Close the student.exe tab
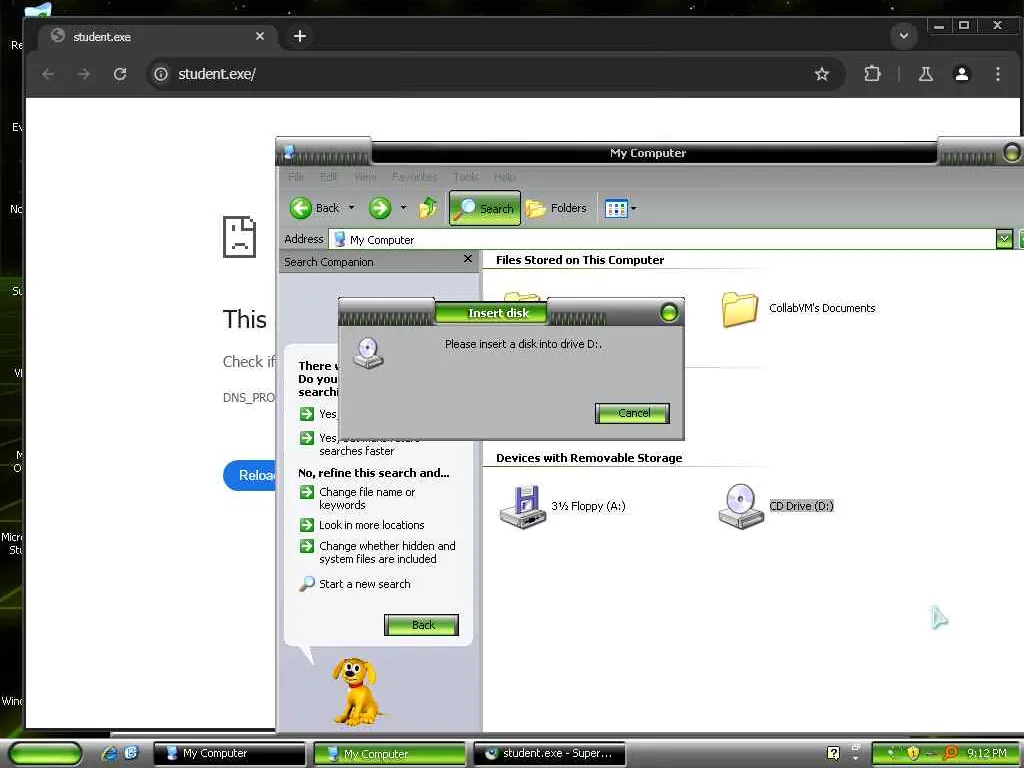 click(260, 36)
